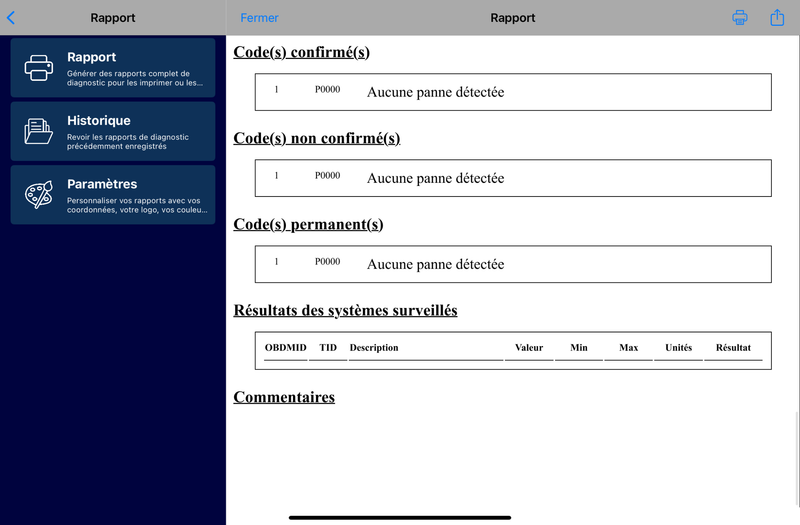Print the report with the printer icon

click(740, 17)
